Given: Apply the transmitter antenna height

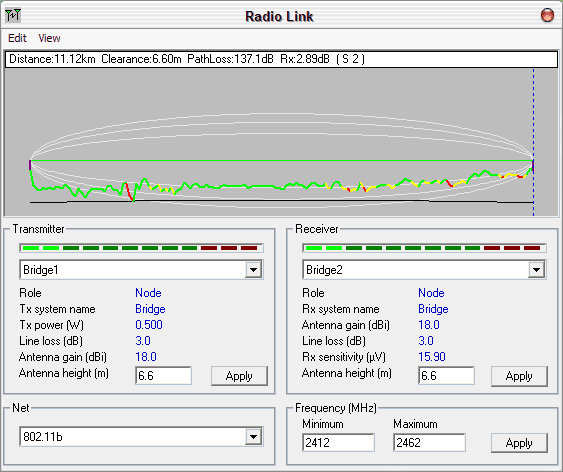Looking at the screenshot, I should 239,376.
